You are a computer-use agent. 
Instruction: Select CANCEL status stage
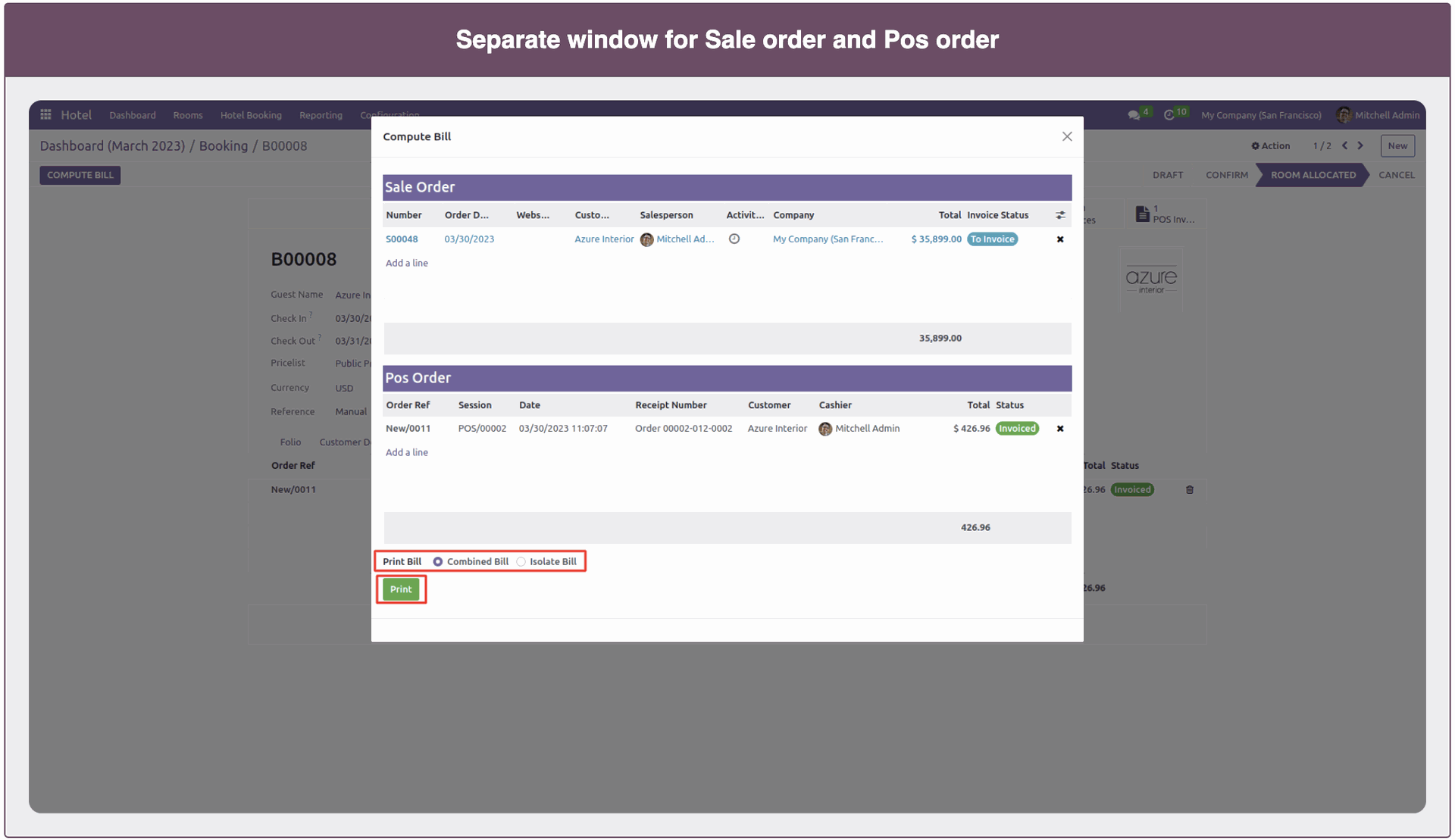pyautogui.click(x=1397, y=175)
